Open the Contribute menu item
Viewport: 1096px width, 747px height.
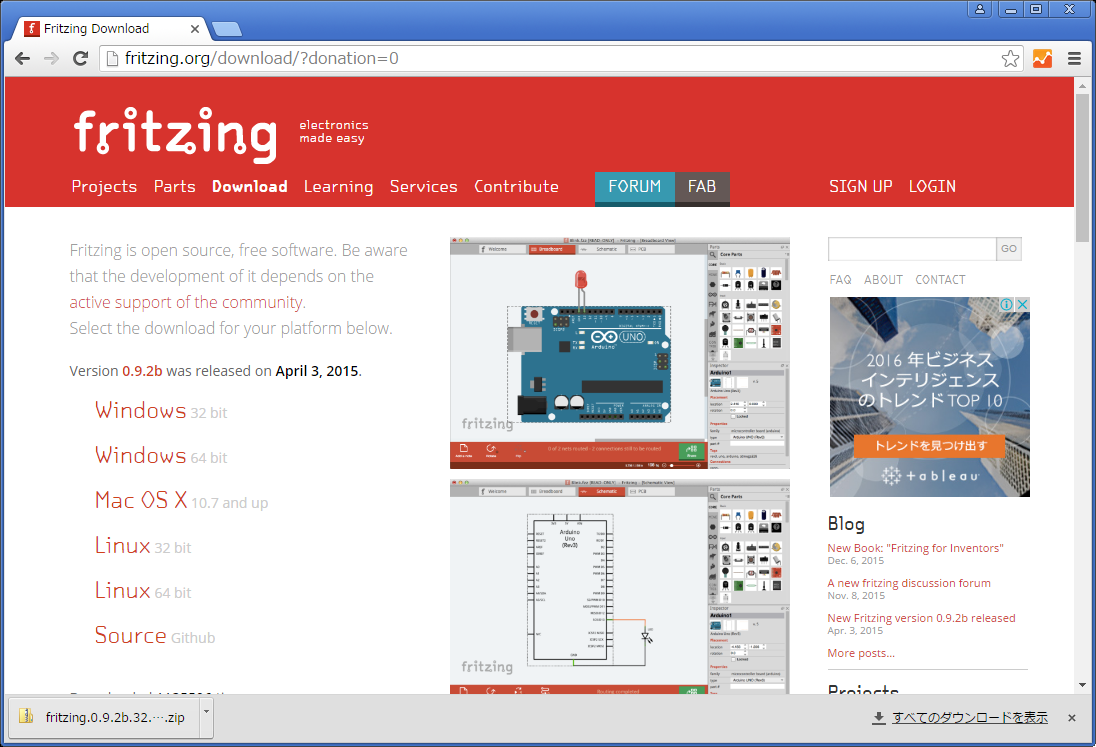point(517,187)
